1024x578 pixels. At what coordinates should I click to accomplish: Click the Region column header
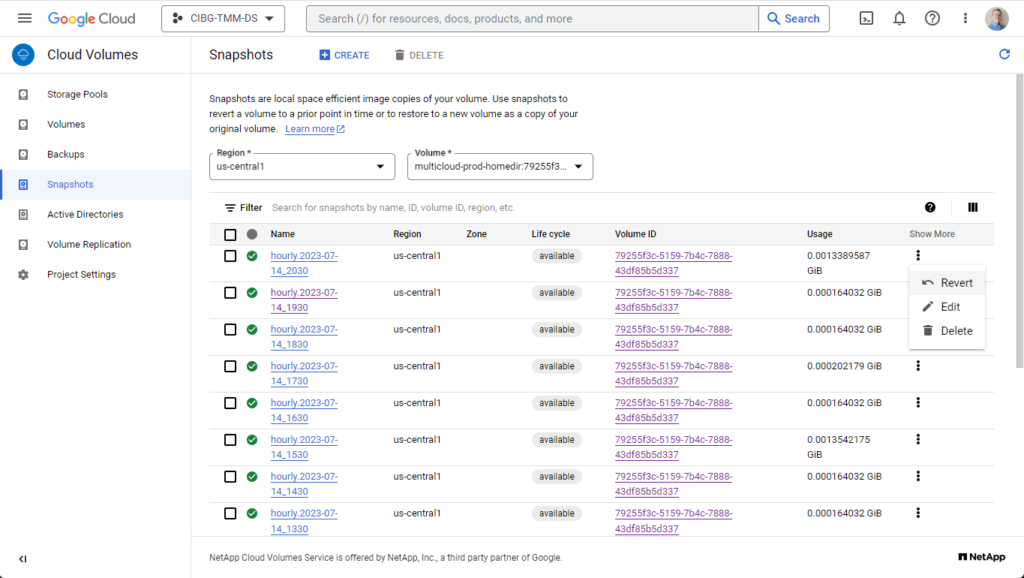pyautogui.click(x=407, y=234)
